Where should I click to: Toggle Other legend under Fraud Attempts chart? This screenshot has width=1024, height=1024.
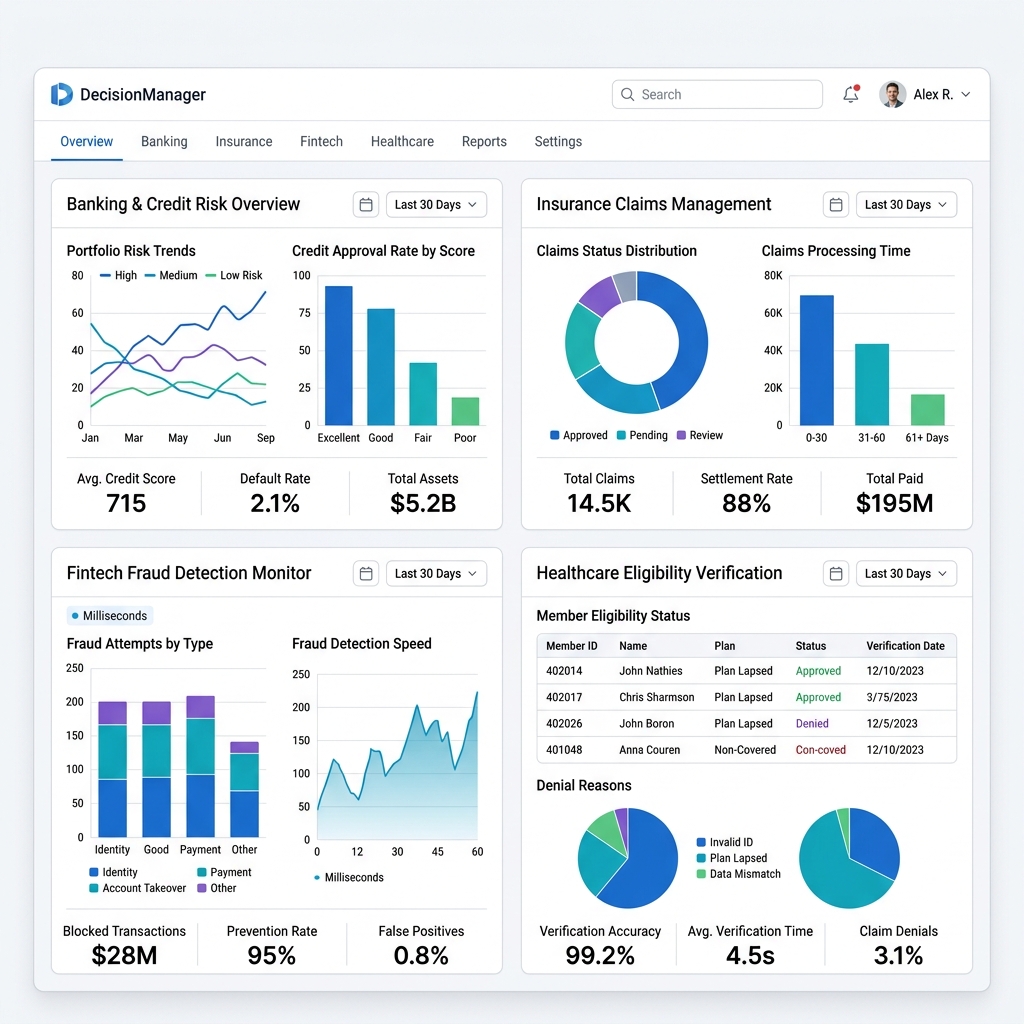(217, 888)
